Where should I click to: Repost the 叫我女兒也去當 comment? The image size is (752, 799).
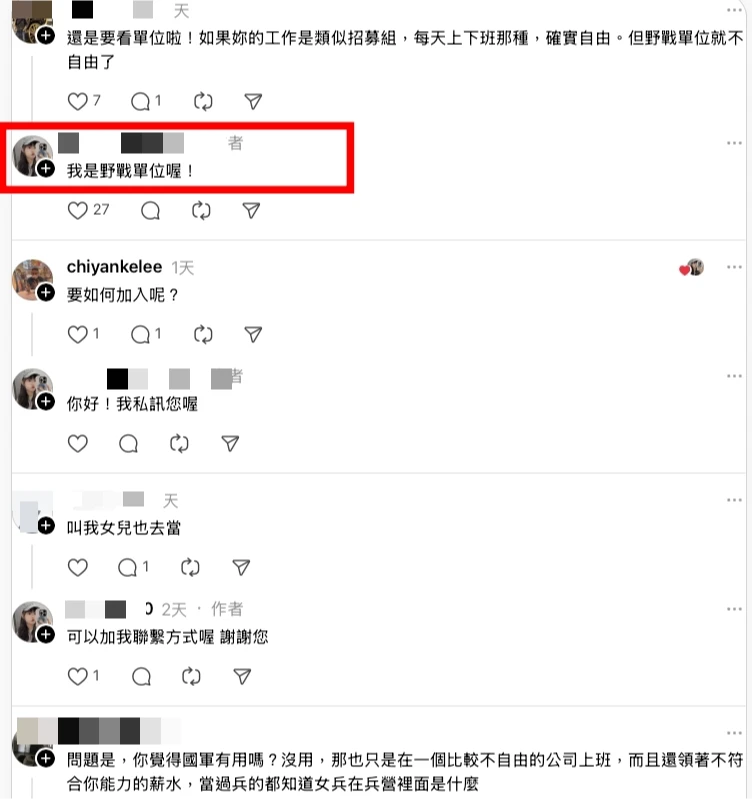point(190,567)
